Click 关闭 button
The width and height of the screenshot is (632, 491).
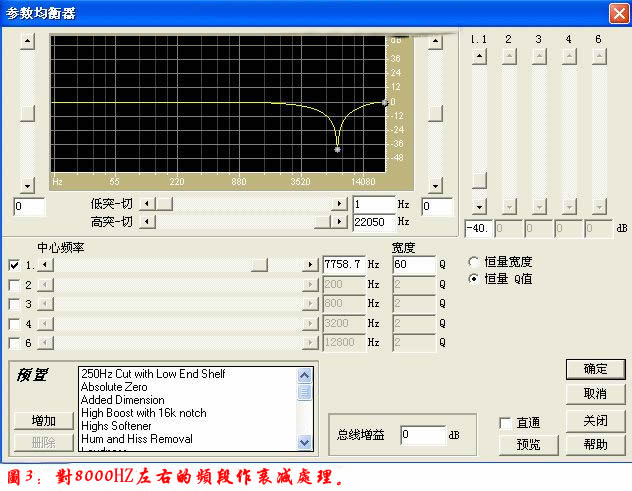tap(595, 421)
